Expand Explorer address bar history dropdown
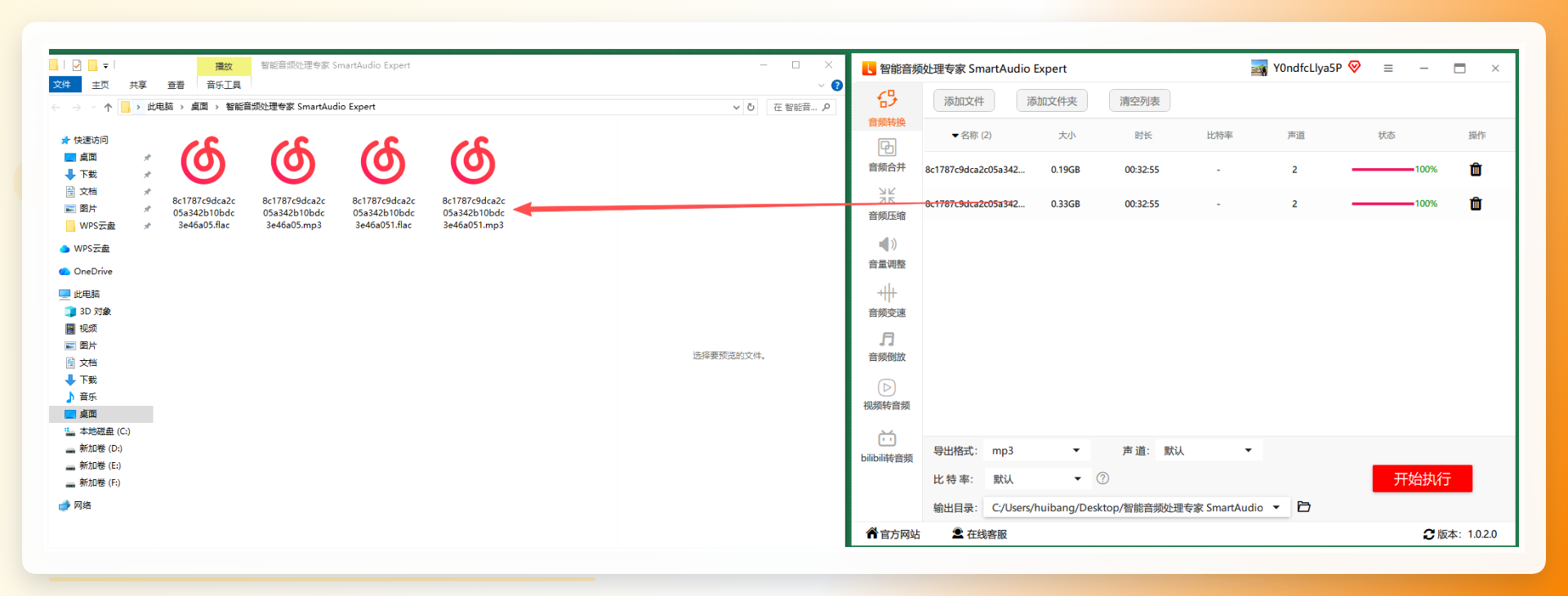 click(736, 107)
